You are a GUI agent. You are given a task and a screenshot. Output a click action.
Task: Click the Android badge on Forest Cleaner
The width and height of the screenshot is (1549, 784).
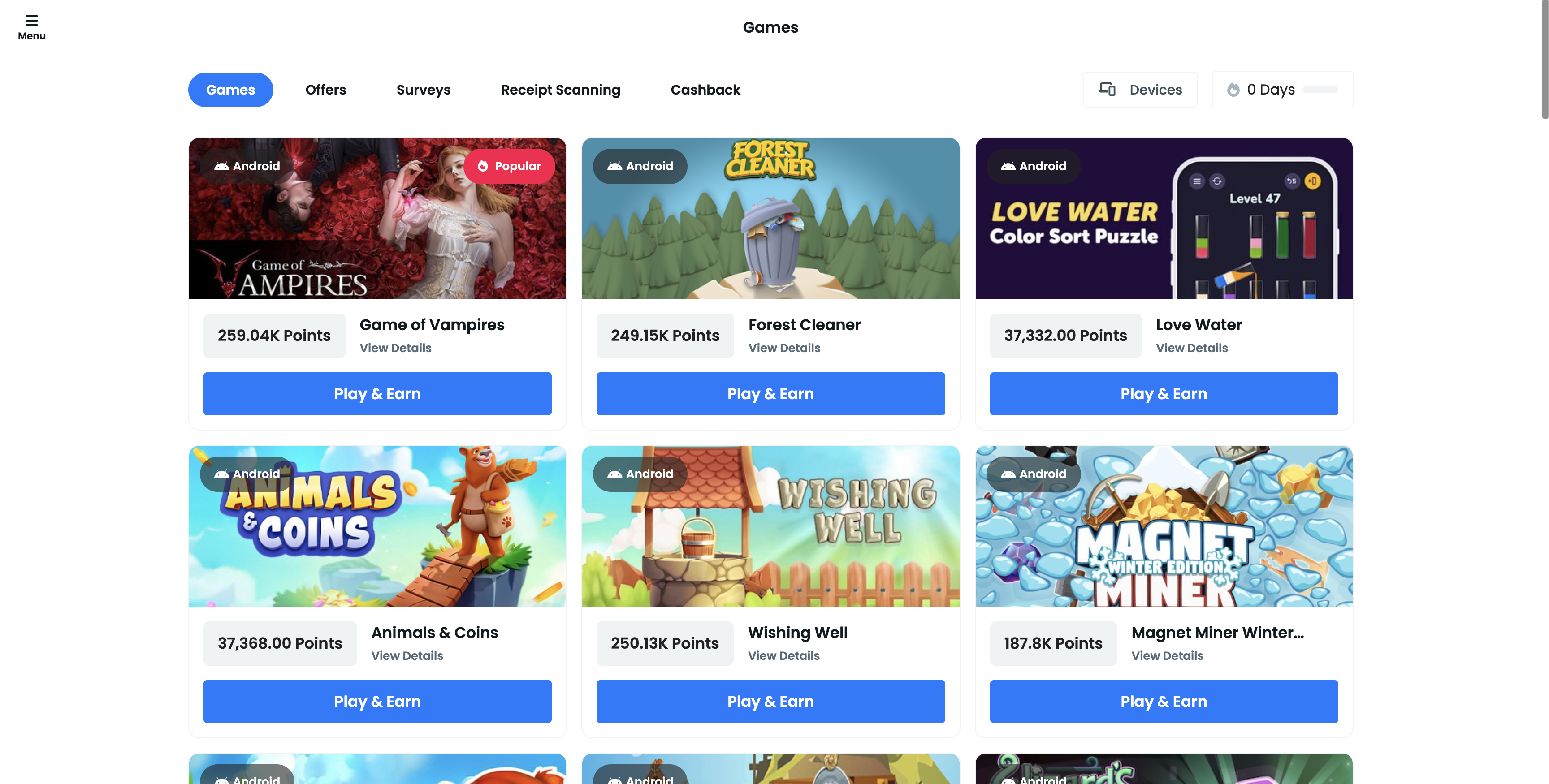click(640, 166)
